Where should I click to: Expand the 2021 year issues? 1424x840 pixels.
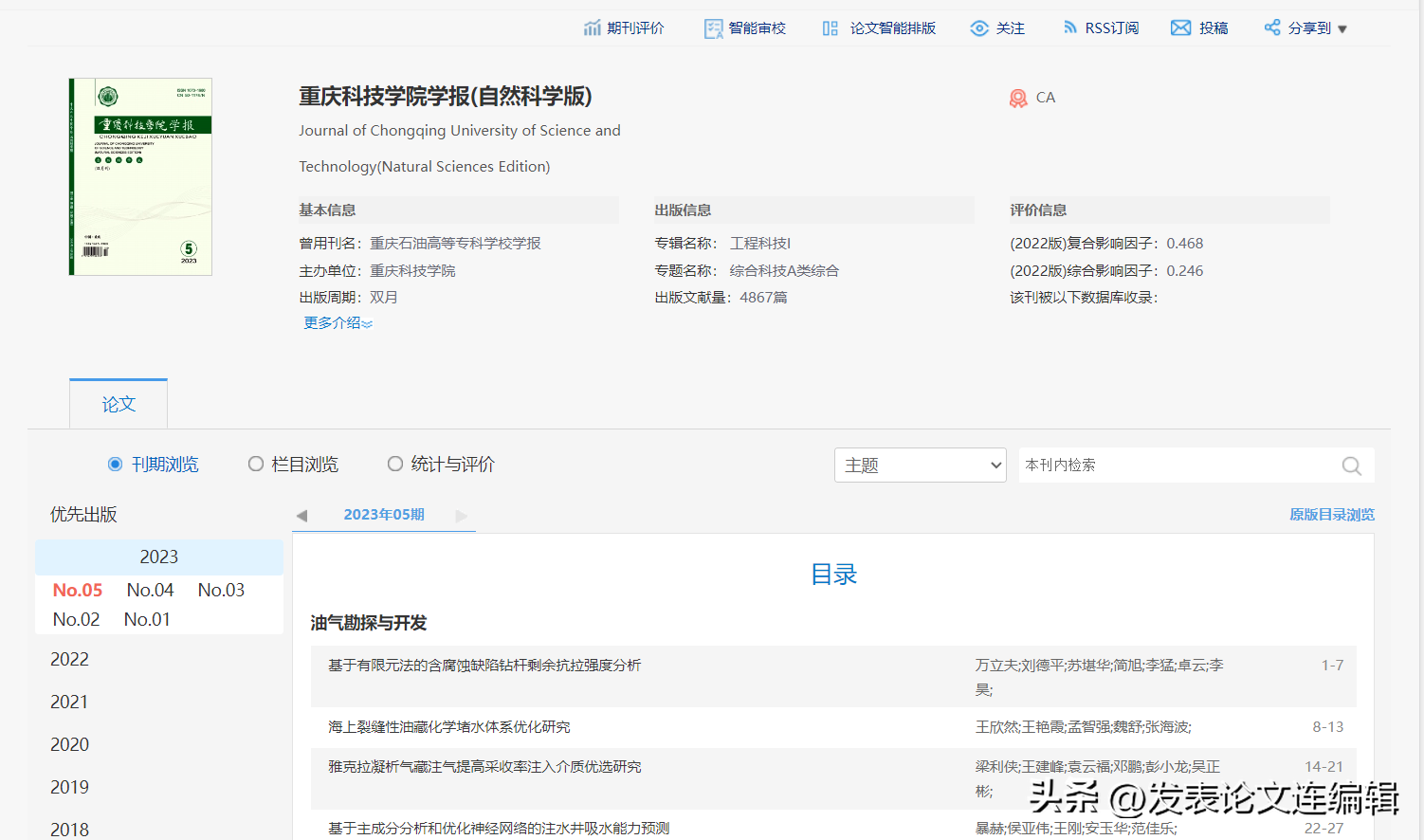(x=69, y=703)
